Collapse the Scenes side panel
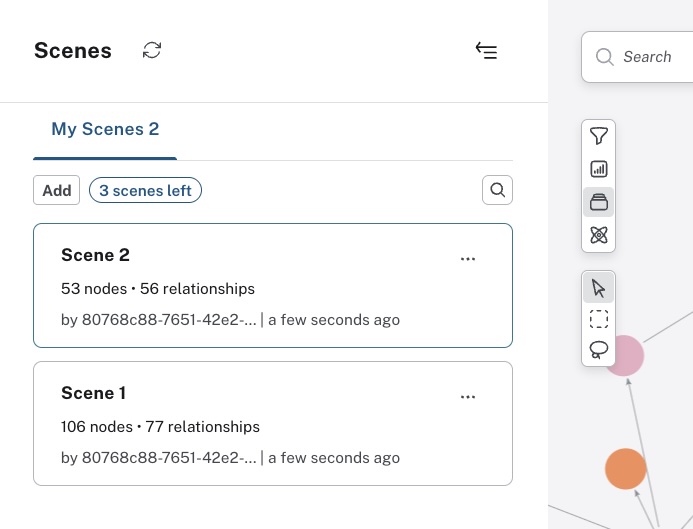The height and width of the screenshot is (529, 693). [486, 50]
